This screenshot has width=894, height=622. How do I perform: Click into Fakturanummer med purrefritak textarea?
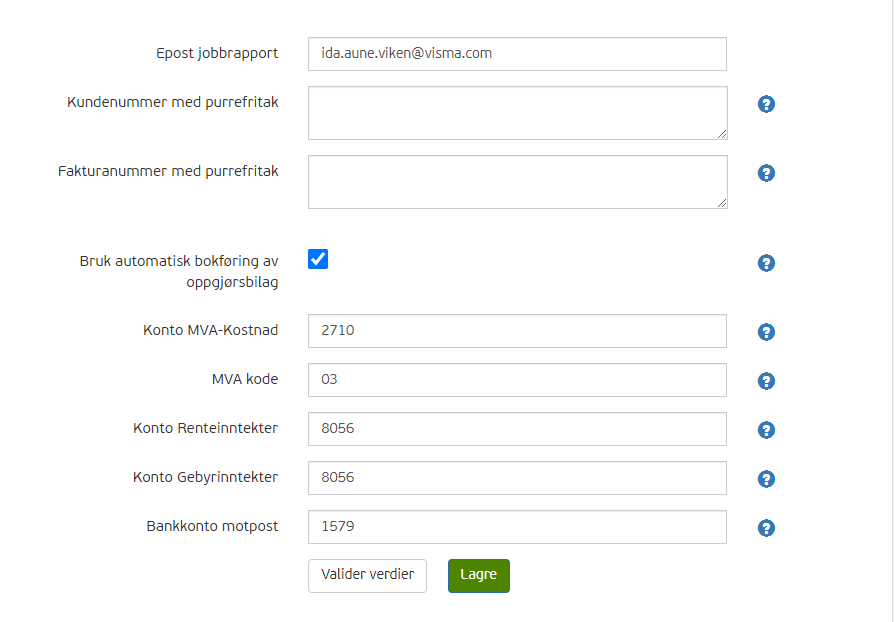tap(518, 182)
